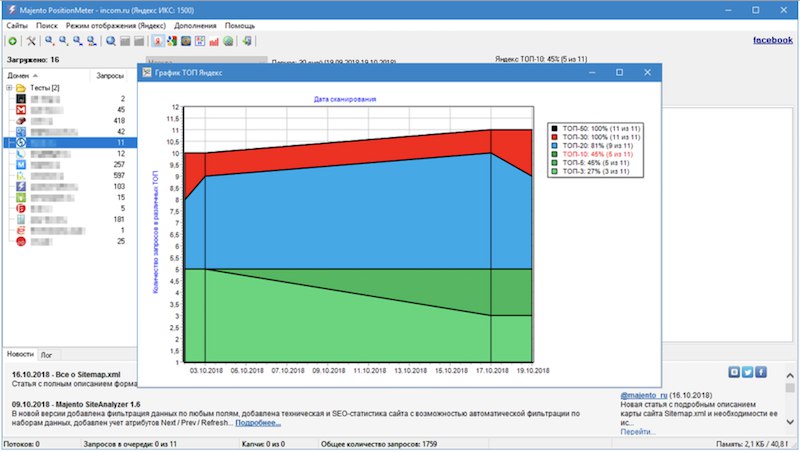Open the Помощь menu

click(240, 26)
